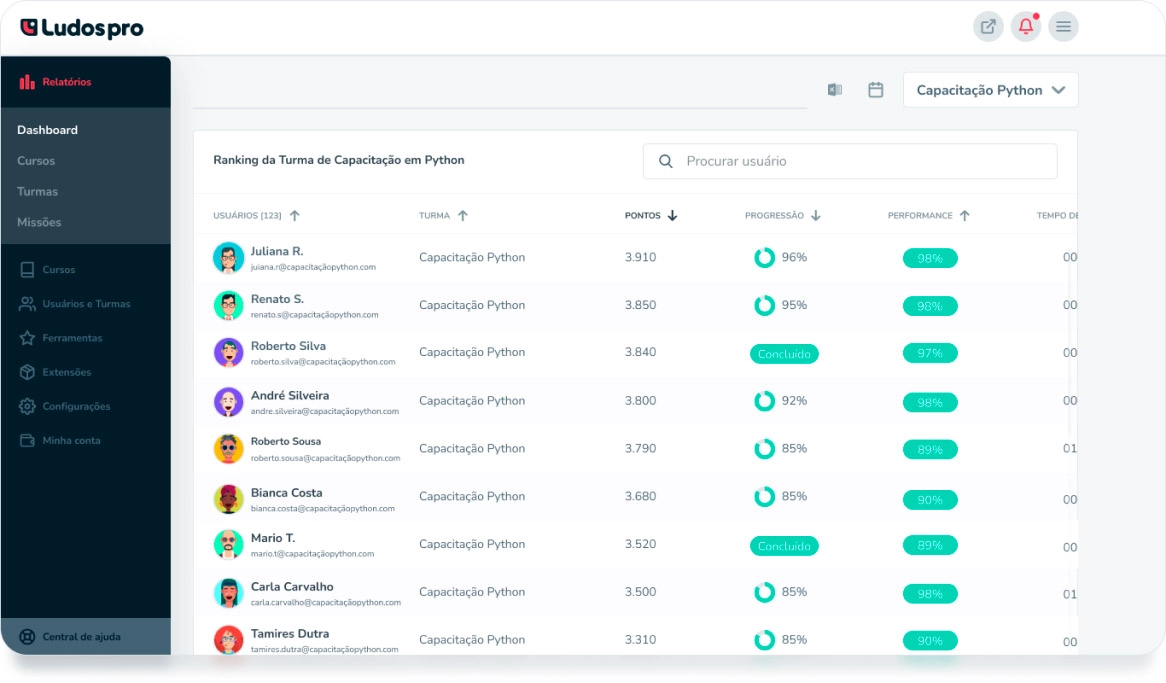The width and height of the screenshot is (1166, 683).
Task: Sort the Turma column header
Action: 462,215
